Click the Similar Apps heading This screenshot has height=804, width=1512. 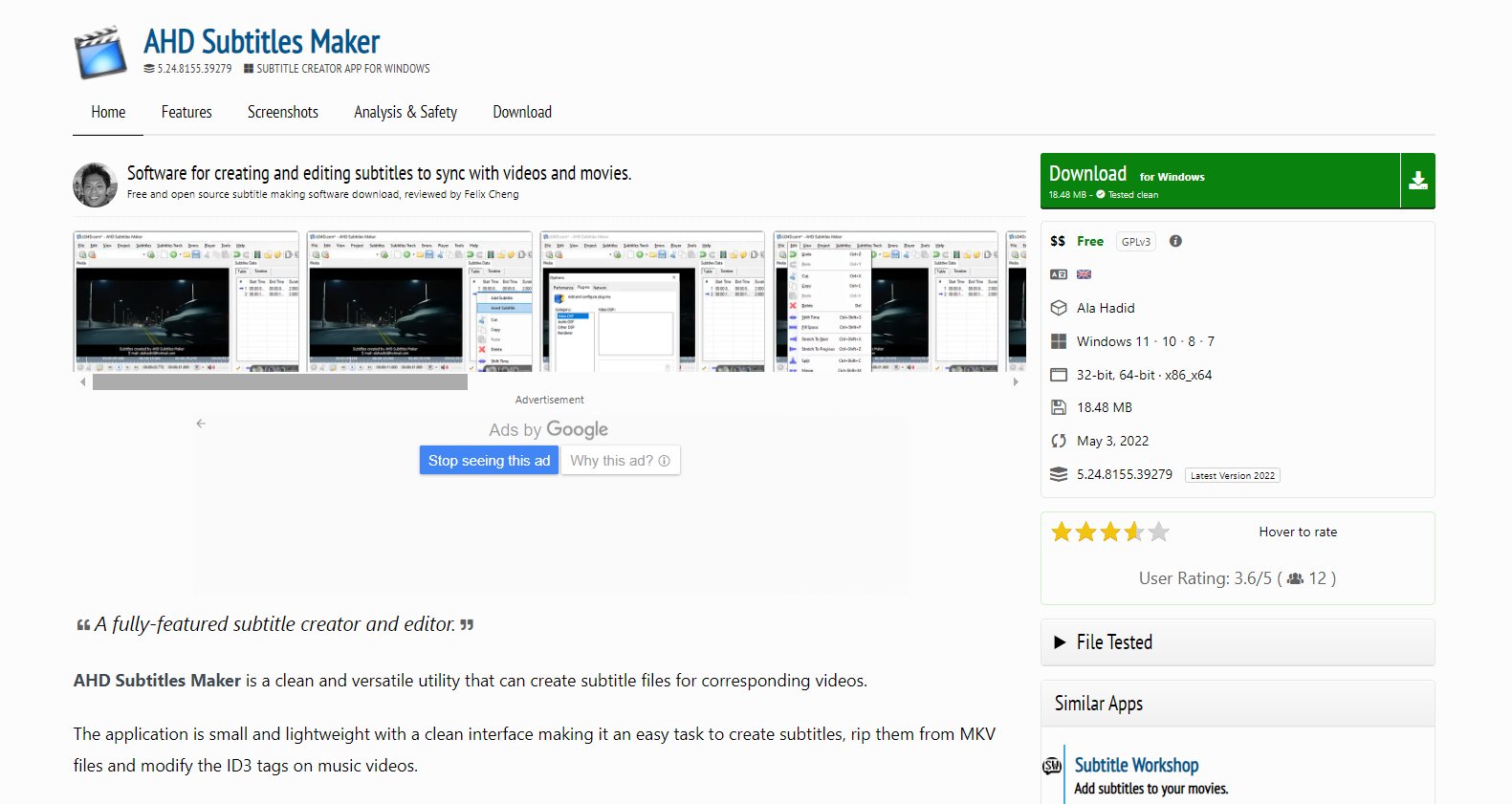coord(1099,704)
